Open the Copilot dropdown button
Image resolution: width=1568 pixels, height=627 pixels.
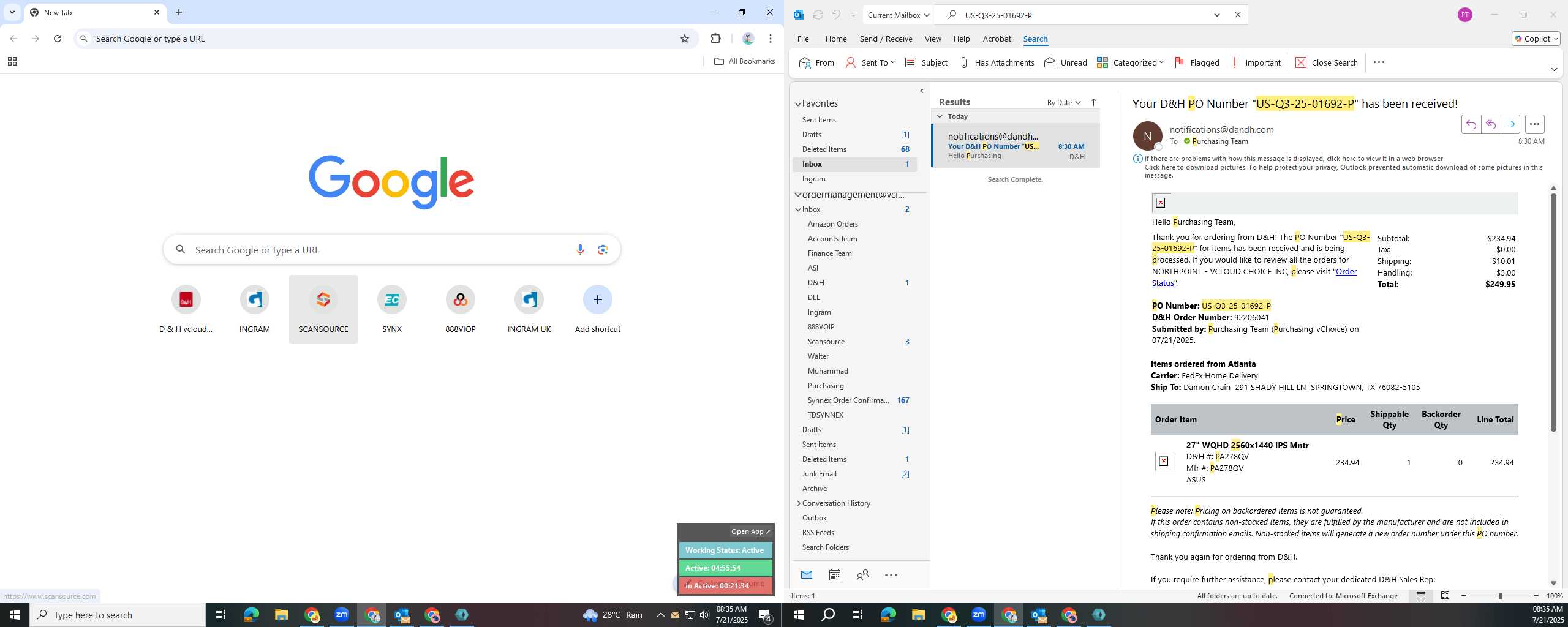tap(1536, 39)
